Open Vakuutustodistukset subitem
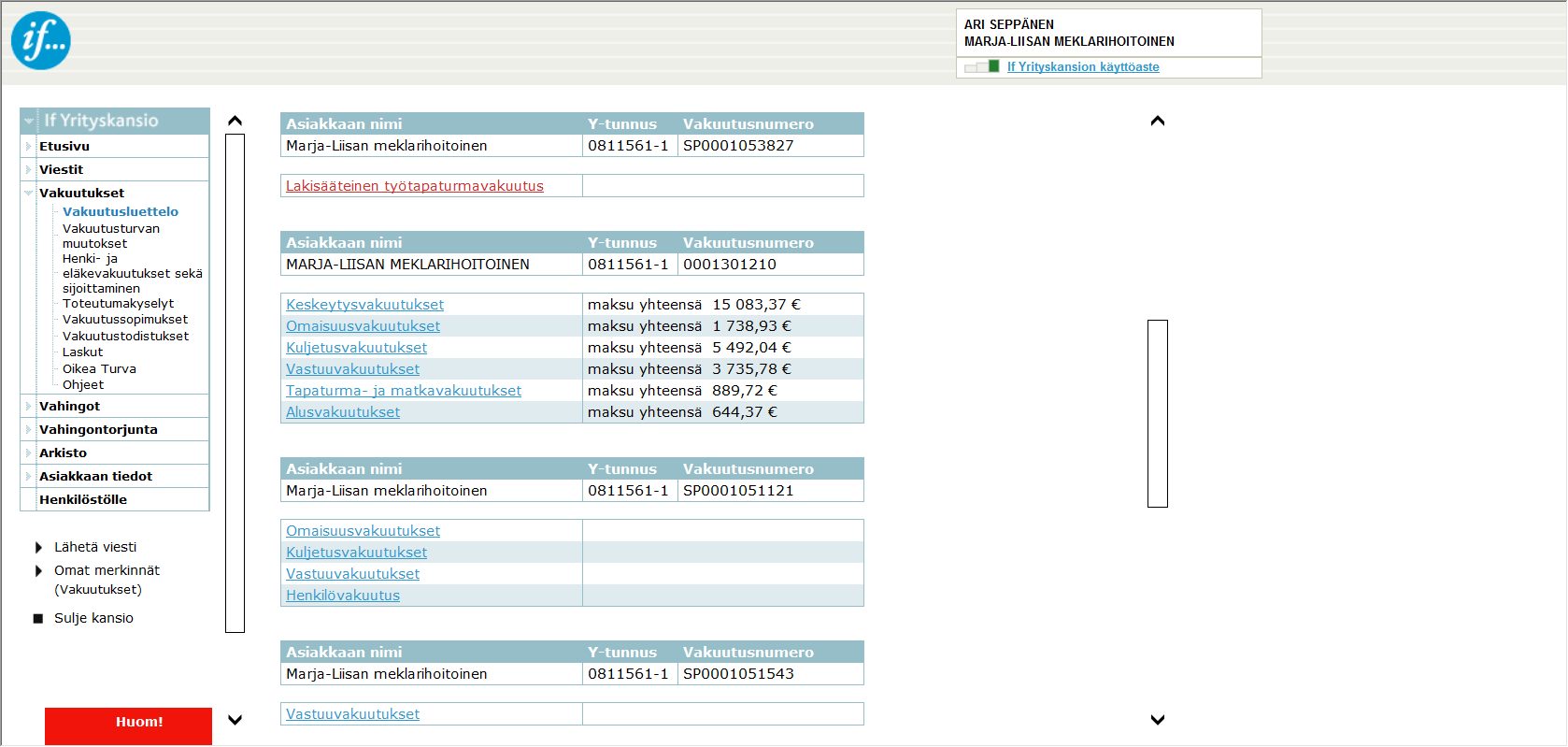1568x747 pixels. pyautogui.click(x=125, y=336)
